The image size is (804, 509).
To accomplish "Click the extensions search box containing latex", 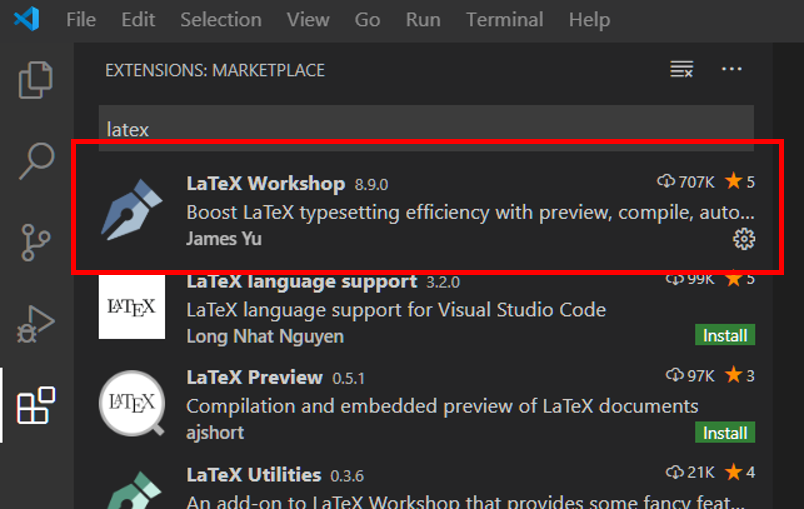I will [425, 130].
